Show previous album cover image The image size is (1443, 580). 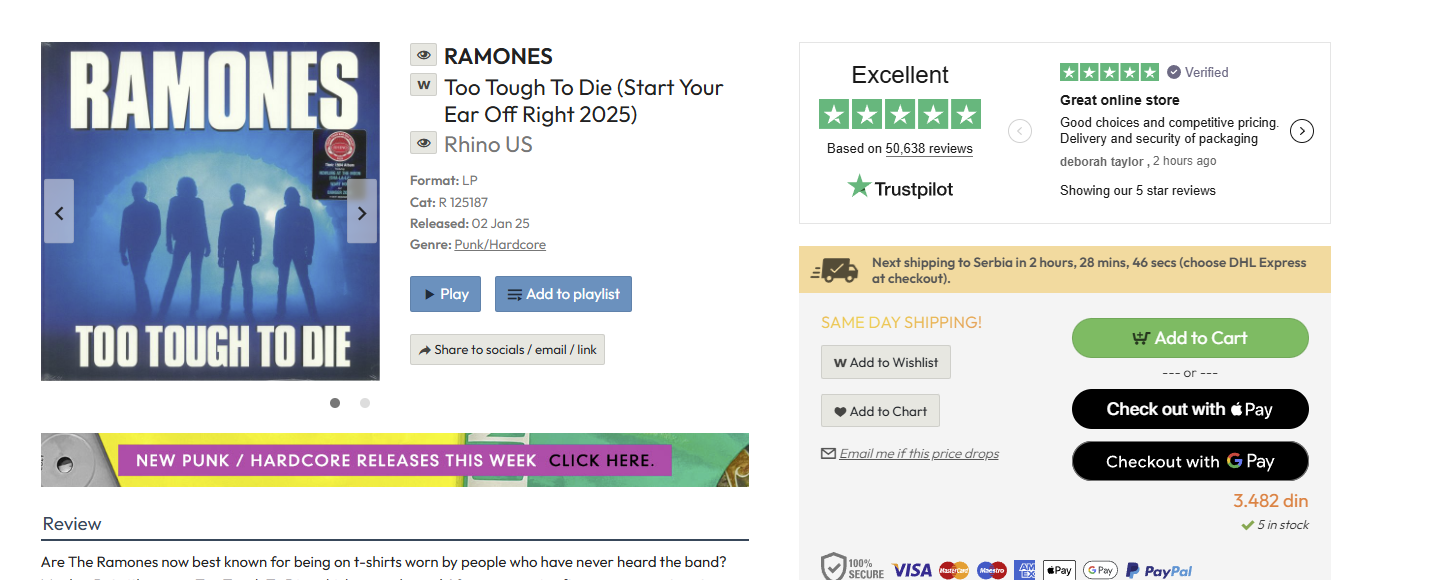coord(59,212)
